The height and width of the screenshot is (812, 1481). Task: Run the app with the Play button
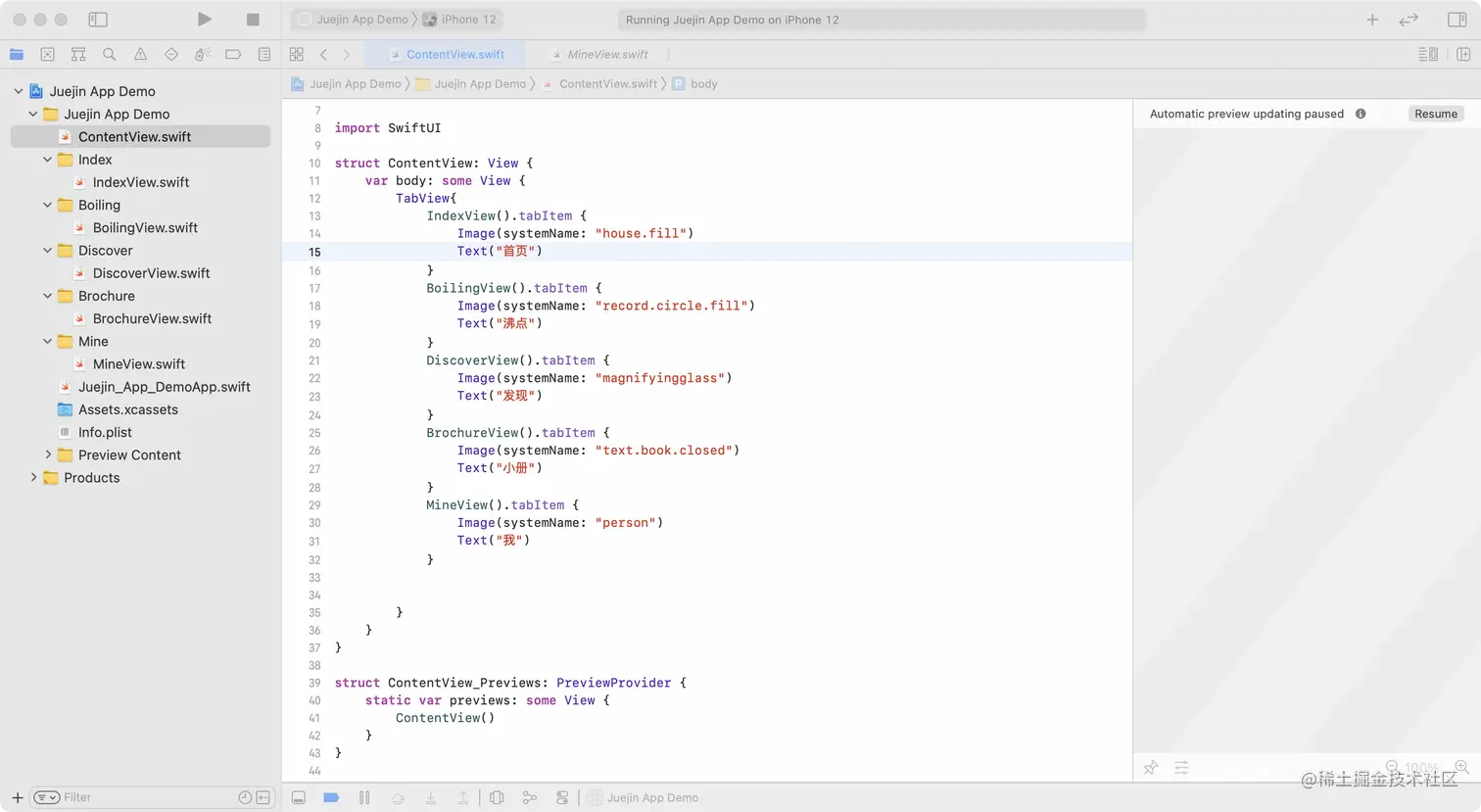tap(204, 20)
